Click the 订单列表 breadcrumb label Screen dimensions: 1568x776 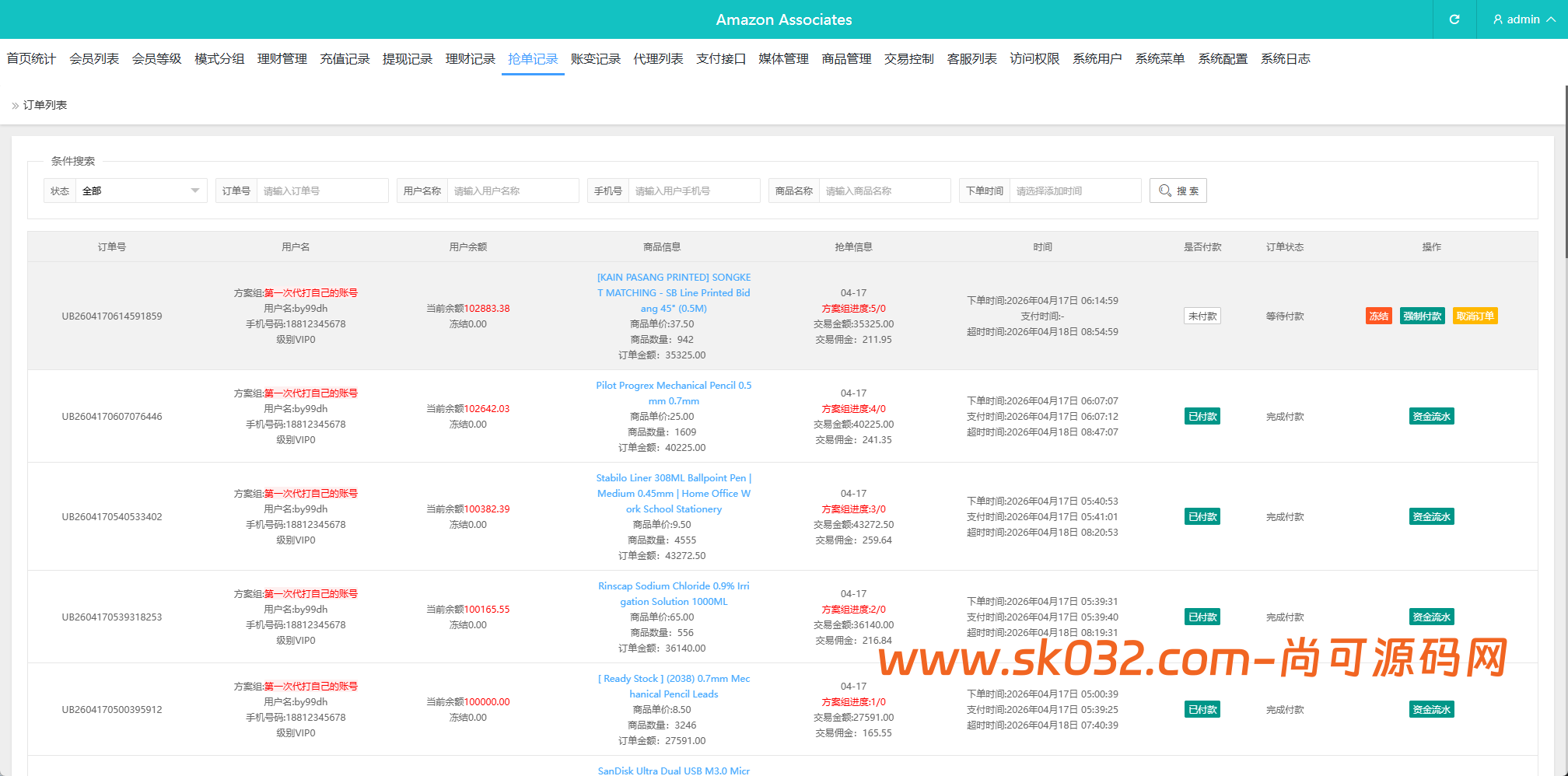pyautogui.click(x=45, y=105)
